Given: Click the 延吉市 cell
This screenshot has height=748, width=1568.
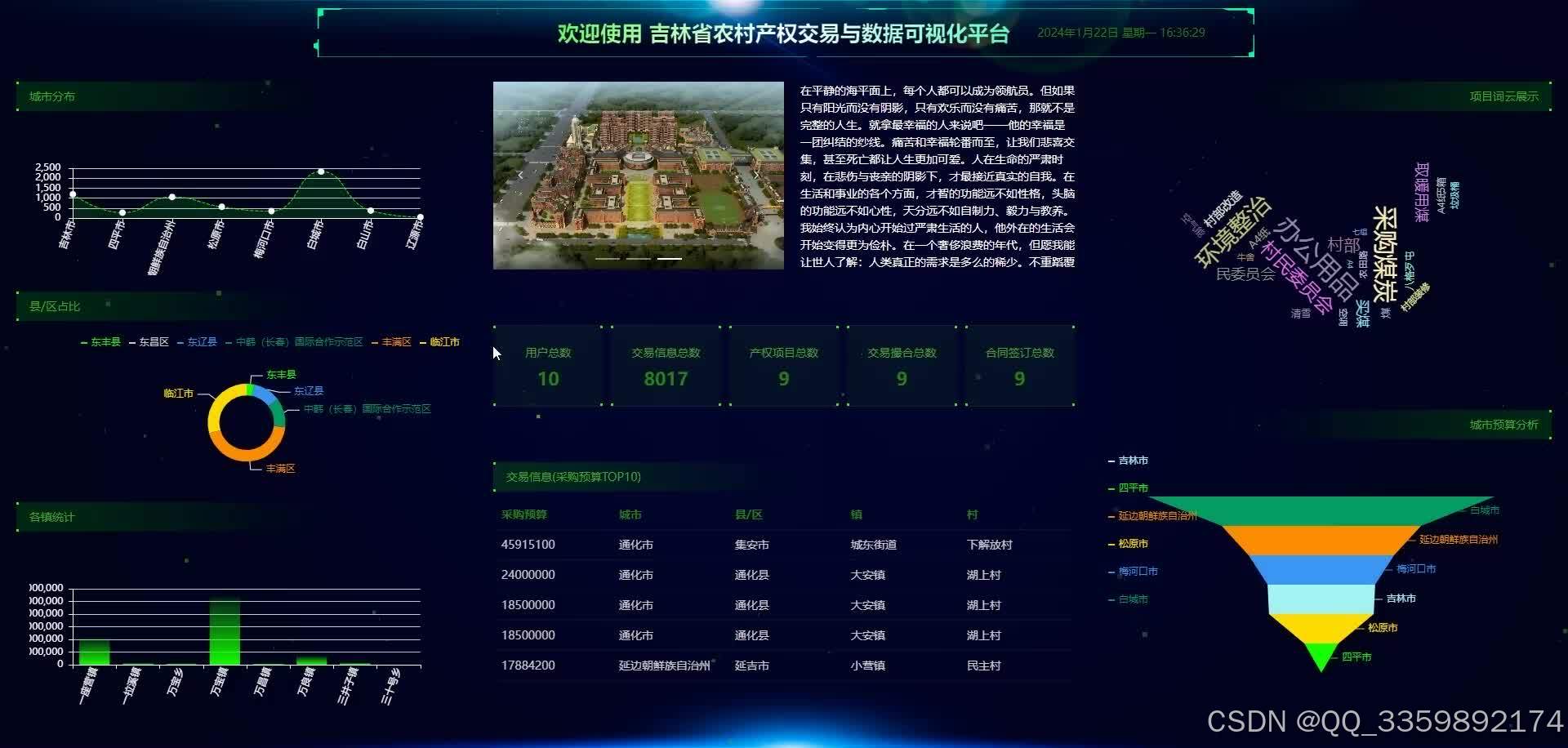Looking at the screenshot, I should (x=752, y=666).
